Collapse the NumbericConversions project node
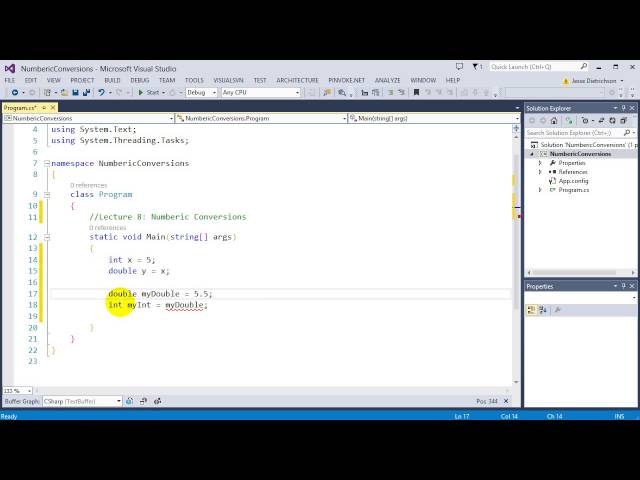 [x=532, y=154]
